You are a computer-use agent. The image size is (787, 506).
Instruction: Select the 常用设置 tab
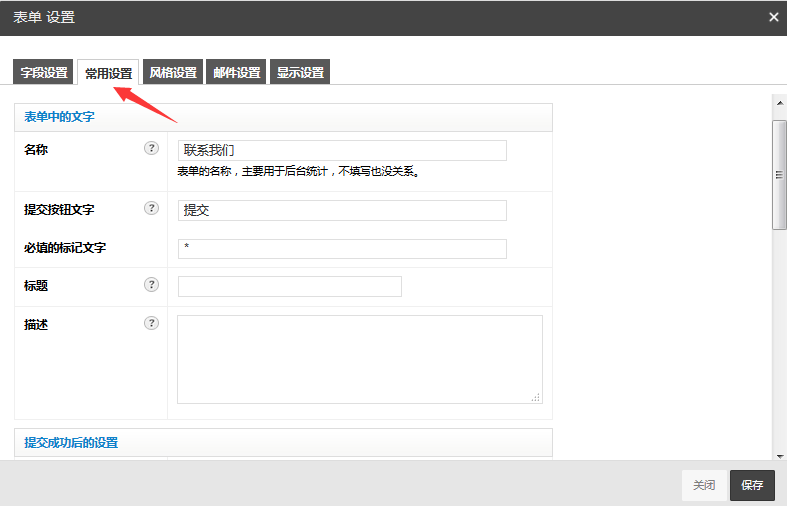[108, 72]
